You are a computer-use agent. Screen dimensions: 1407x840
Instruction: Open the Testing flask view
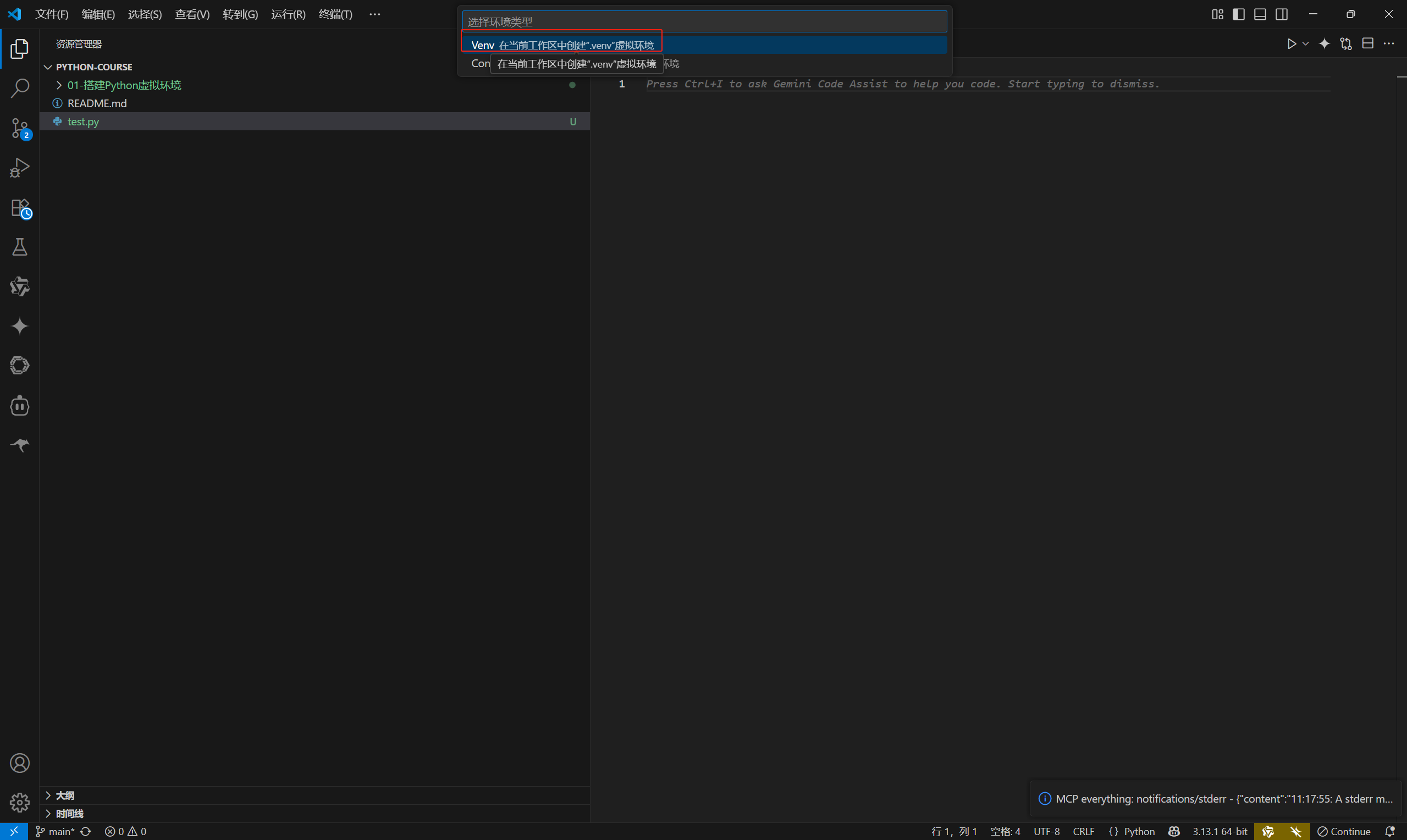click(20, 247)
